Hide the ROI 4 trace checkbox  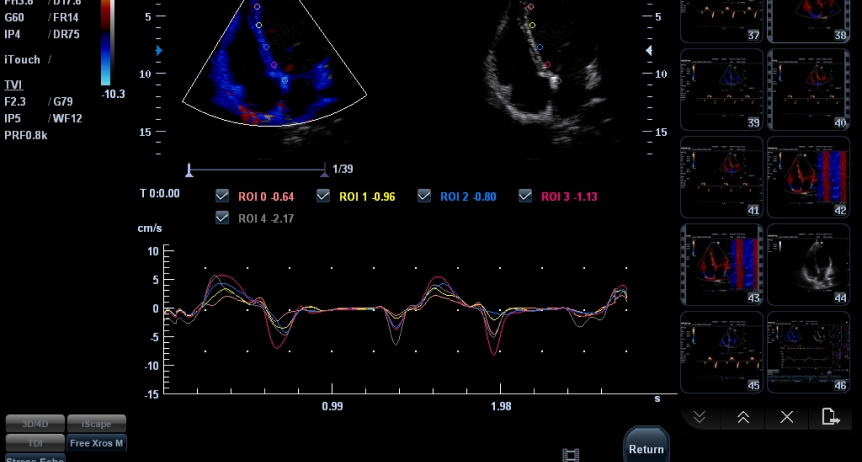(x=223, y=217)
